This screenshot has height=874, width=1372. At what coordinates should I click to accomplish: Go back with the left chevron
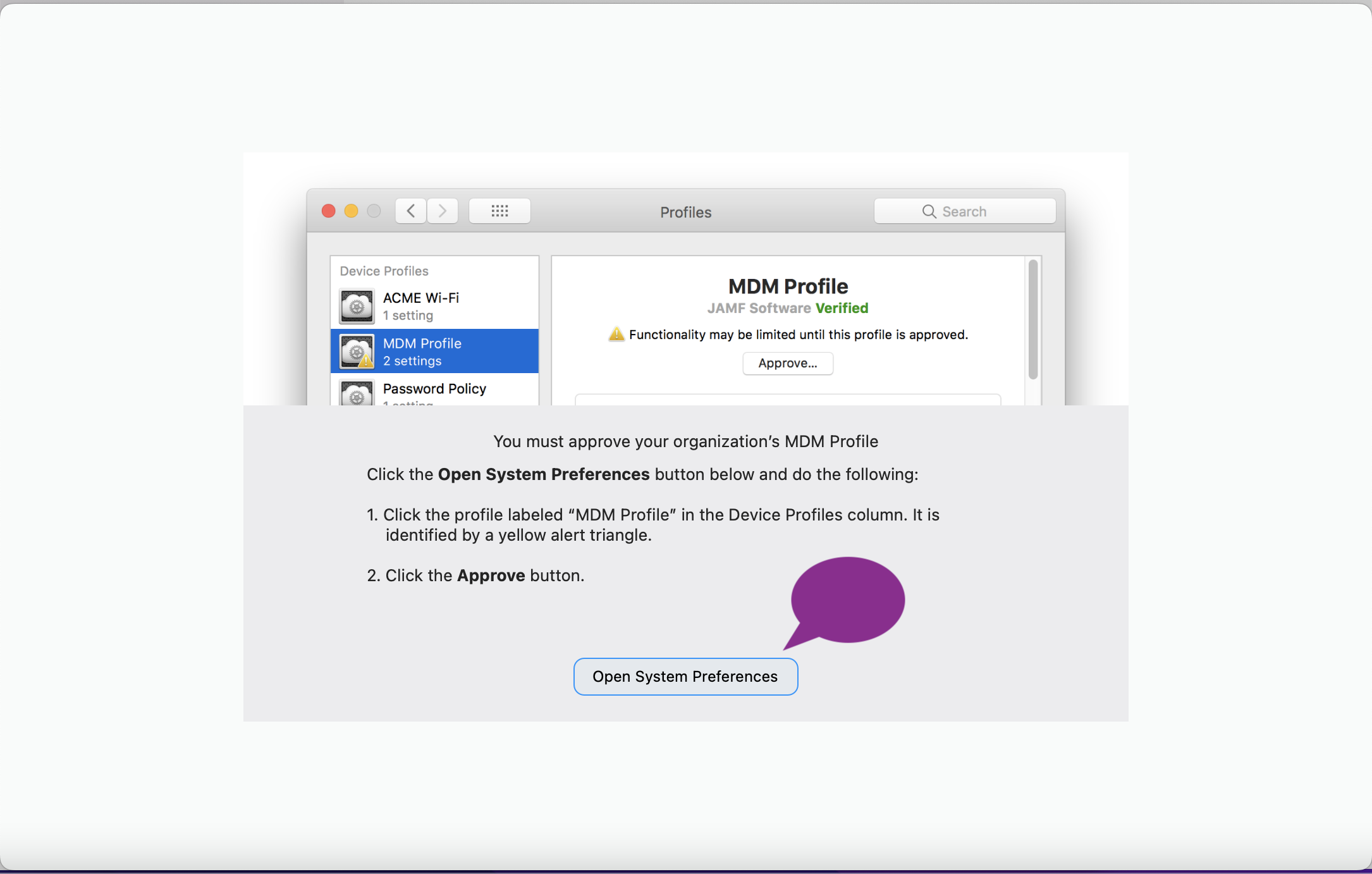[x=411, y=211]
